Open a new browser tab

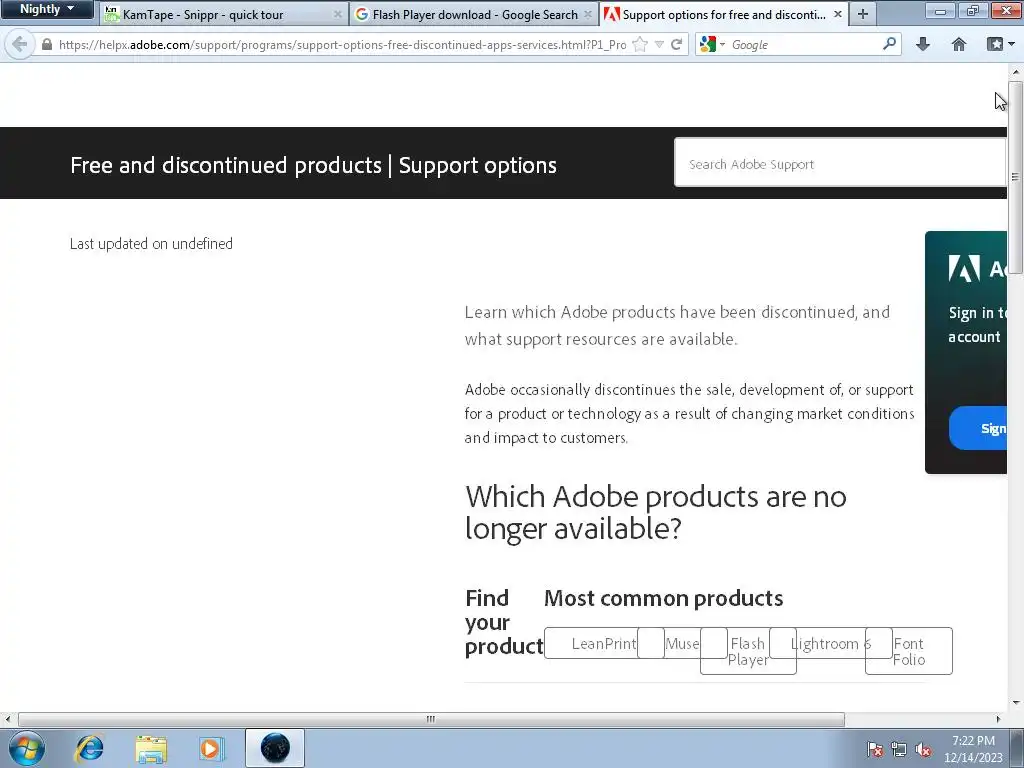(863, 14)
